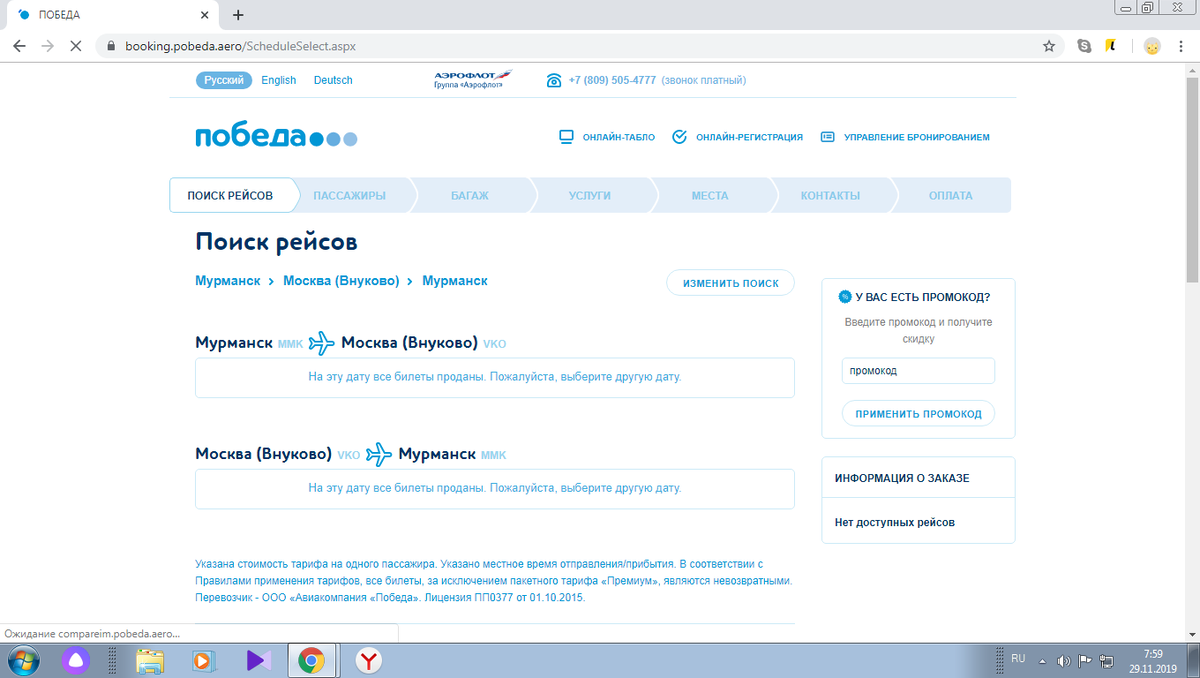Click the clock showing 7:59
Screen dimensions: 1200x678
tap(1153, 653)
